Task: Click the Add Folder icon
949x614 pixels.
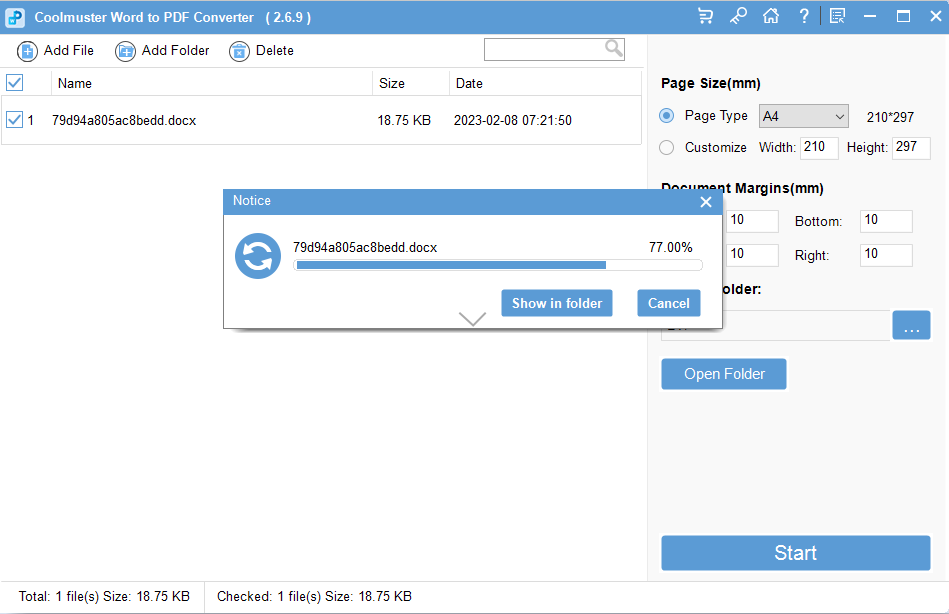Action: point(125,51)
